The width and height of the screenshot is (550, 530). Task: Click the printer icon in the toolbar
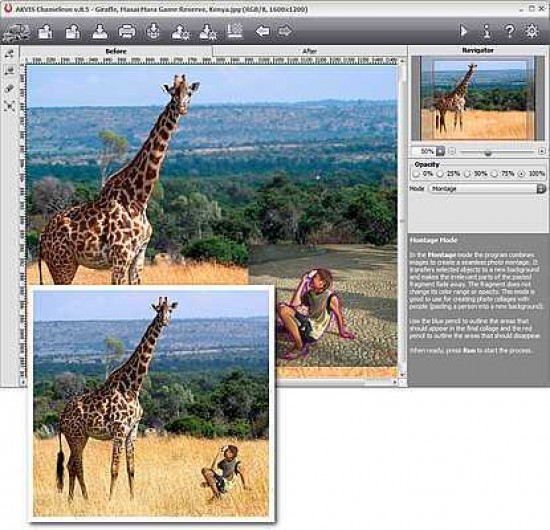127,31
